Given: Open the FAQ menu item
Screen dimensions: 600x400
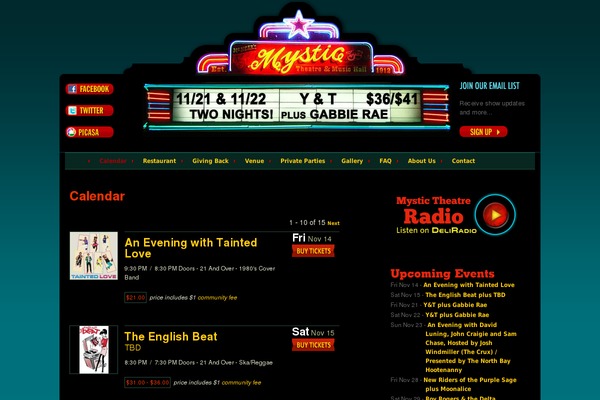Looking at the screenshot, I should 385,161.
